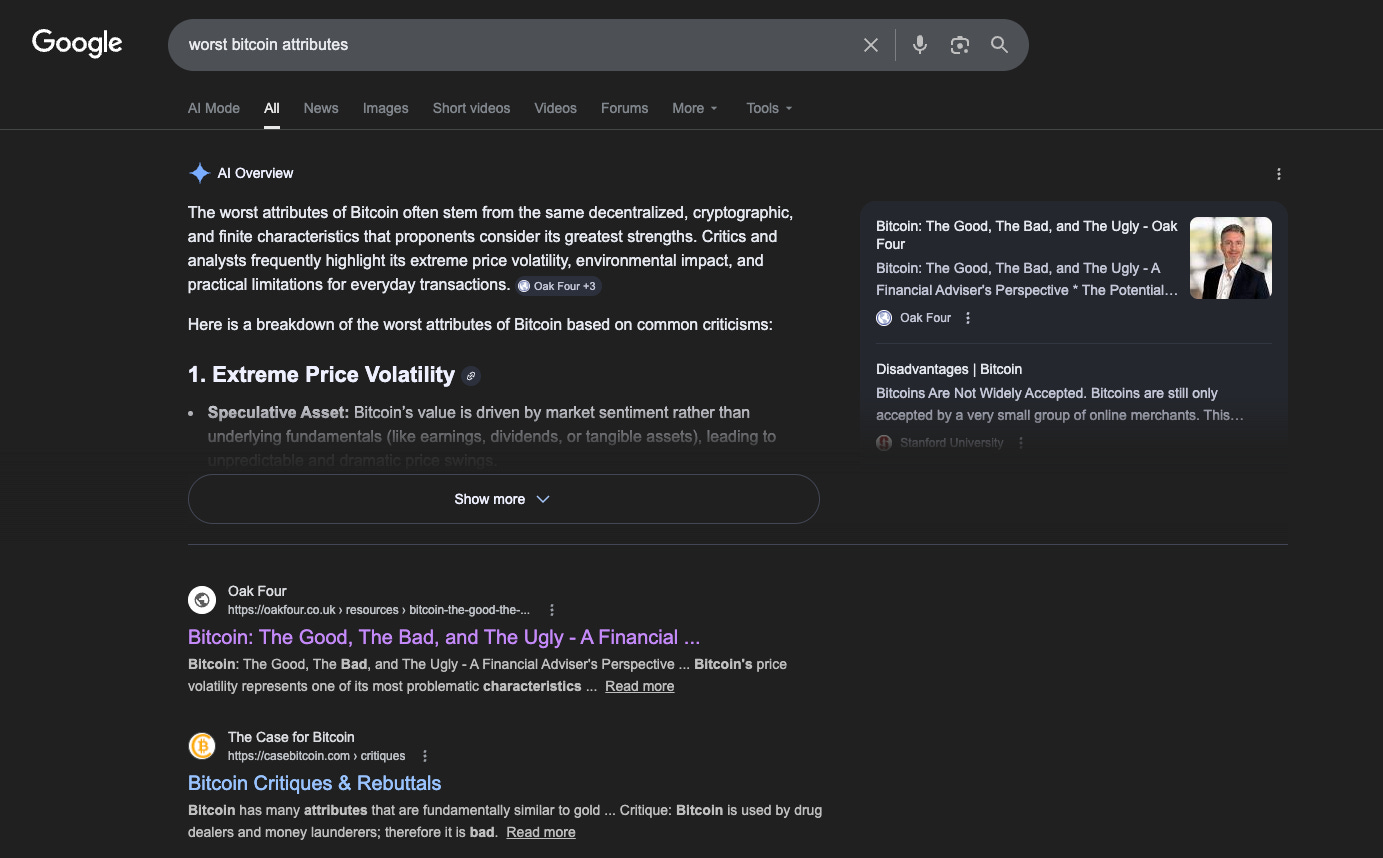Switch to News tab
Screen dimensions: 1383x858
(x=321, y=108)
